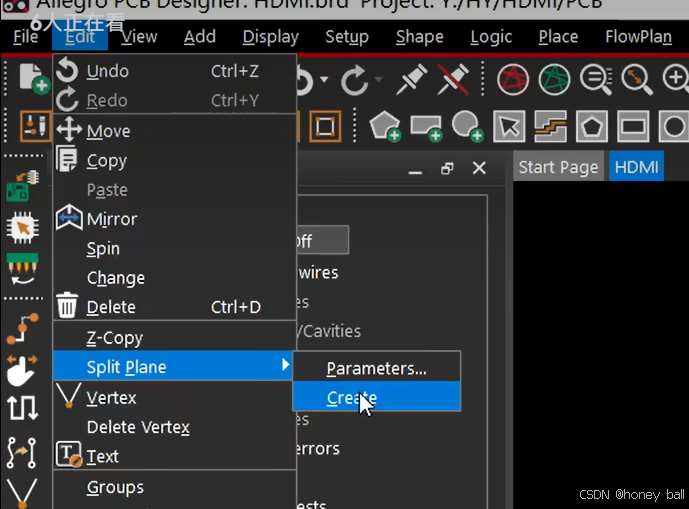Choose Delete in the Edit menu
This screenshot has width=689, height=509.
(x=175, y=307)
